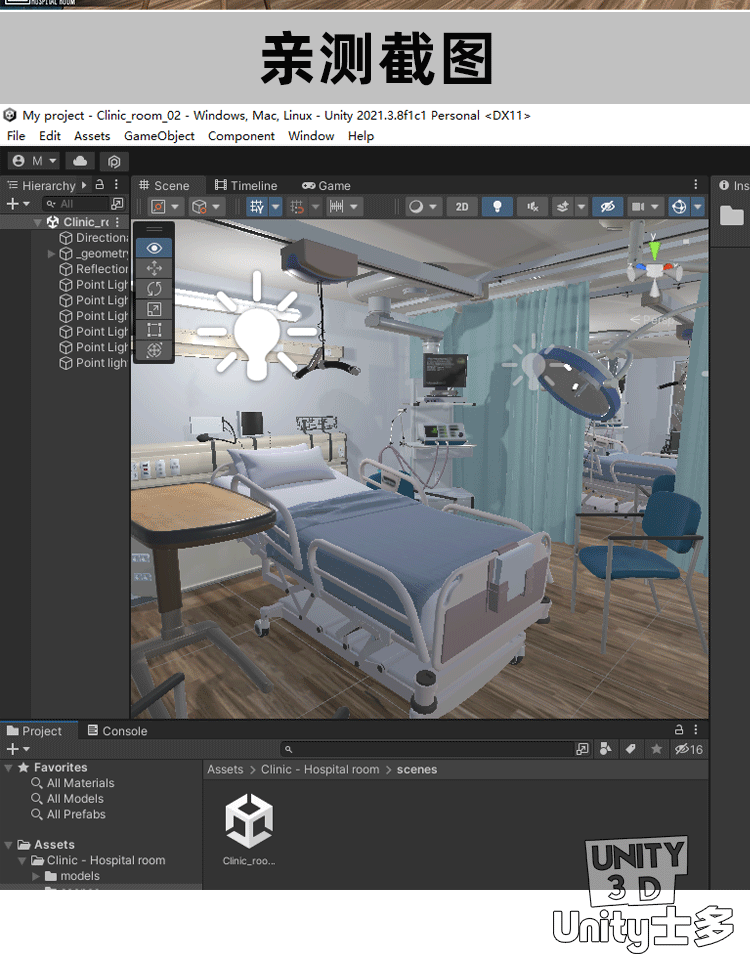Activate the View (eye) tool
This screenshot has width=750, height=960.
pos(154,248)
